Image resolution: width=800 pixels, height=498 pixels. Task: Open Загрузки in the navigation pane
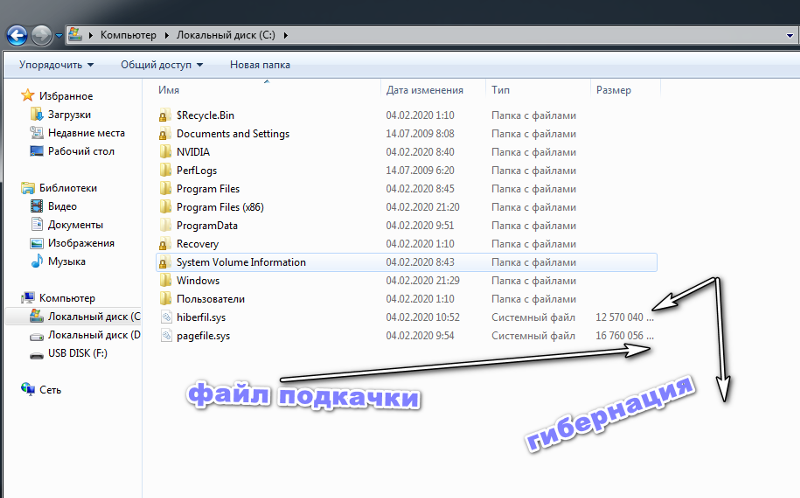coord(69,114)
